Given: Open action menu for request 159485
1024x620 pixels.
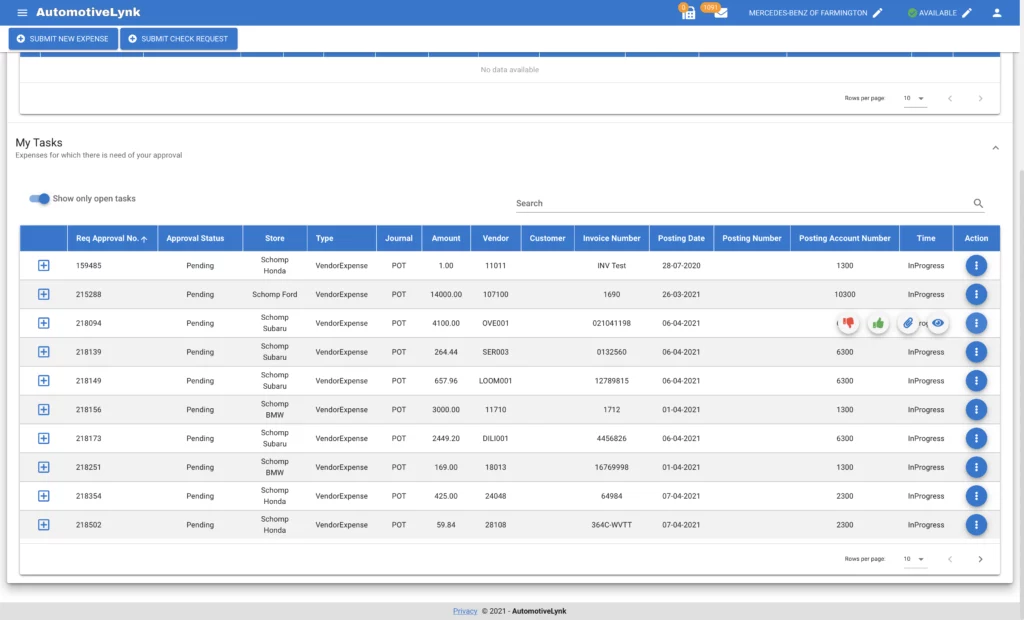Looking at the screenshot, I should coord(976,265).
